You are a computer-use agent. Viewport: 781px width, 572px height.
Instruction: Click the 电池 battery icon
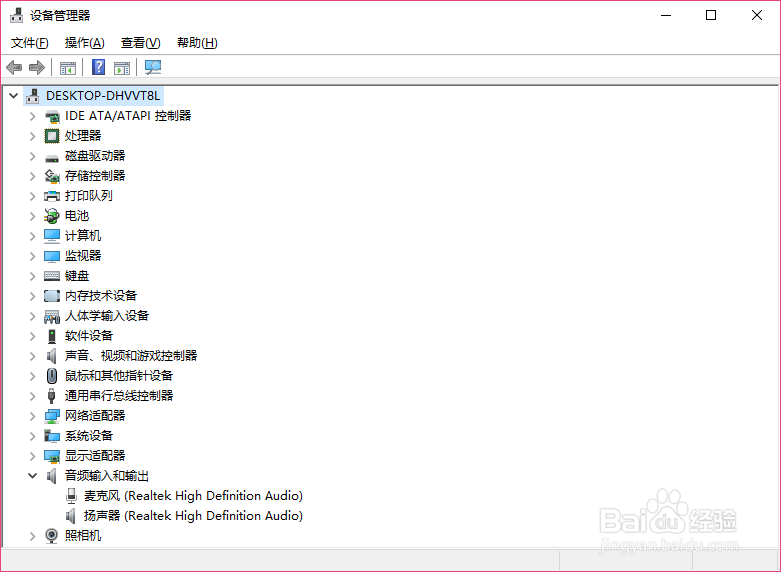[52, 216]
